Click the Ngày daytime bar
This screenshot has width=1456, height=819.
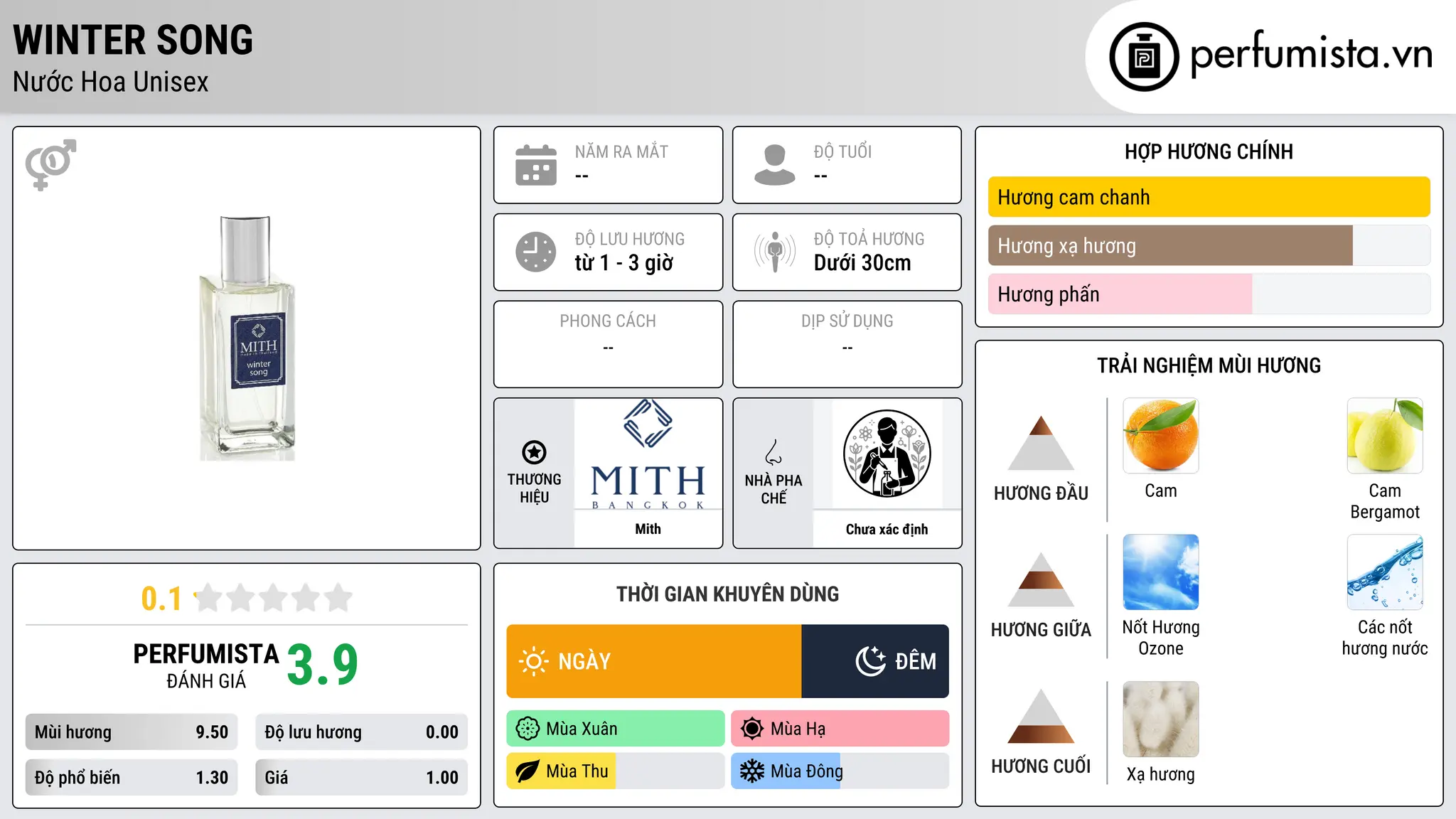[x=654, y=661]
